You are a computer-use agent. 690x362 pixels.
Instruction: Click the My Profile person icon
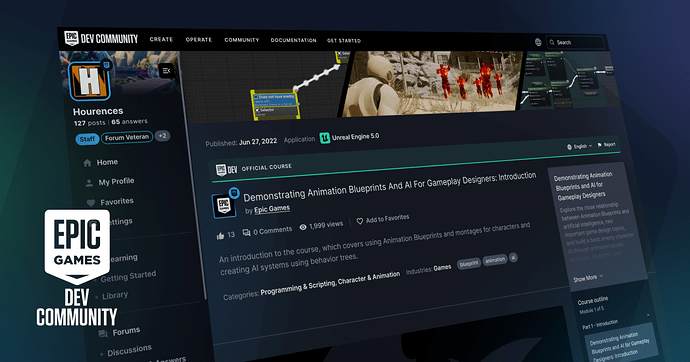[89, 183]
